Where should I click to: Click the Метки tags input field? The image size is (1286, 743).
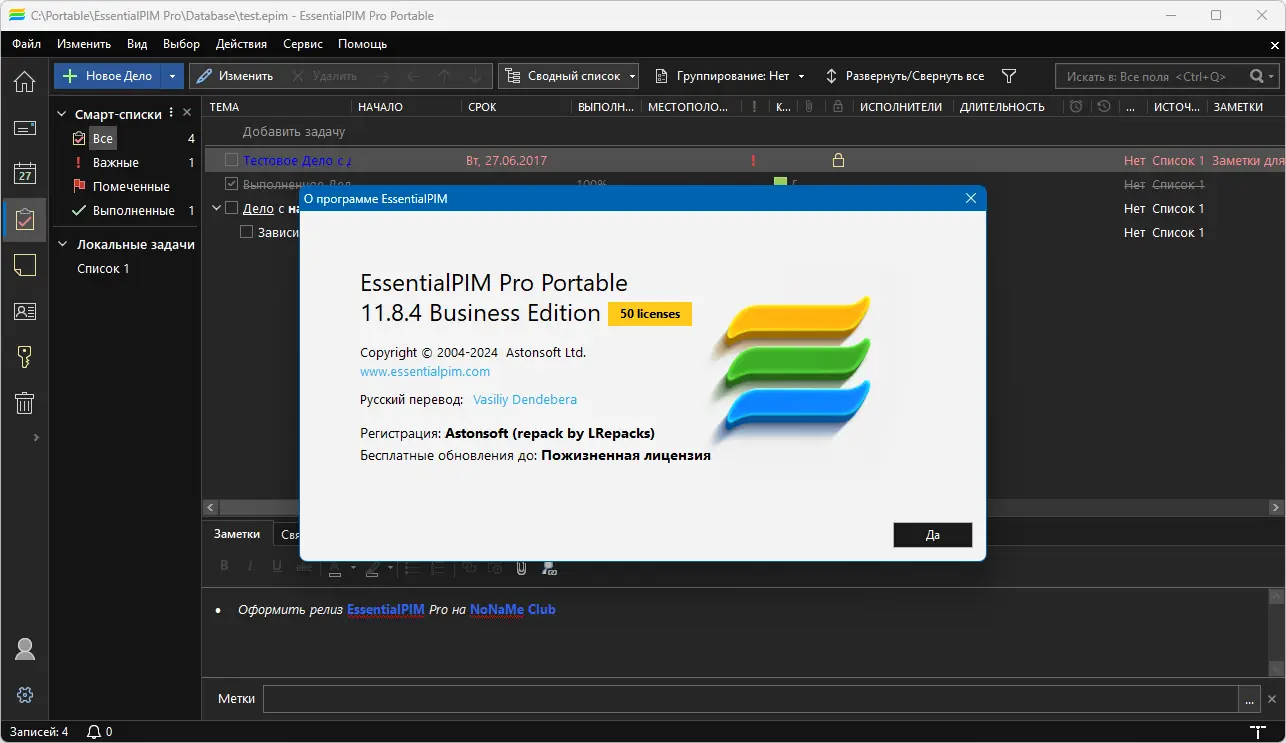[x=750, y=698]
